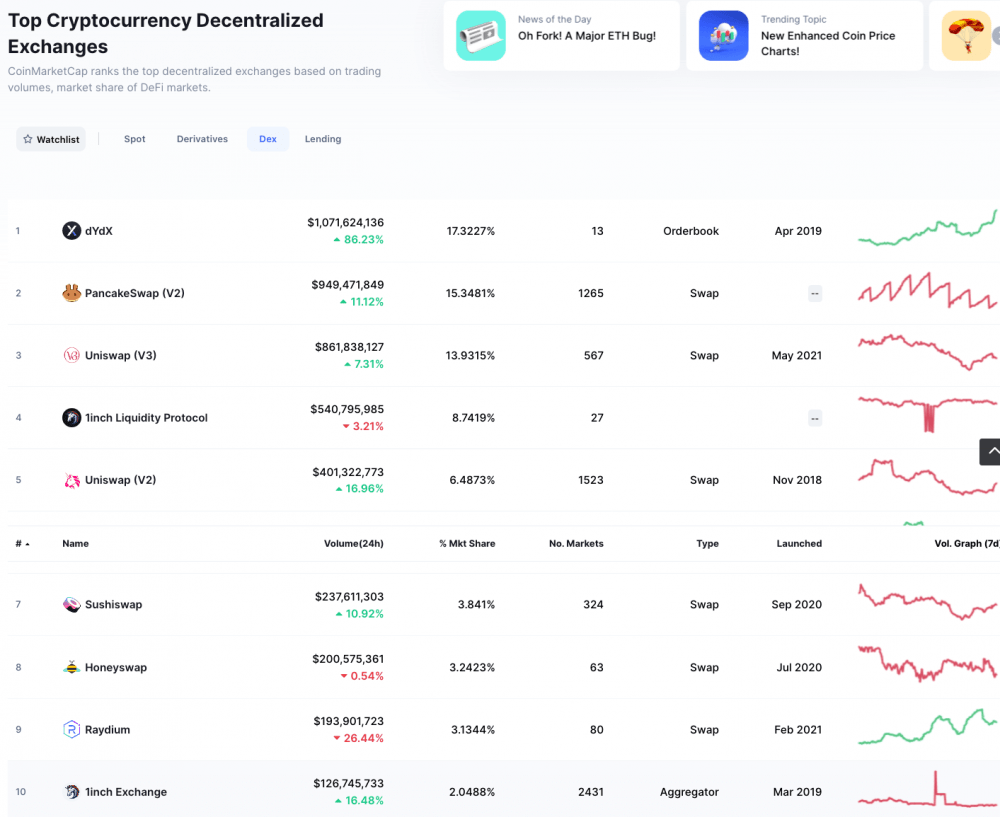Click dYdX volume value $1,071,624,136
The width and height of the screenshot is (1000, 817).
click(346, 223)
